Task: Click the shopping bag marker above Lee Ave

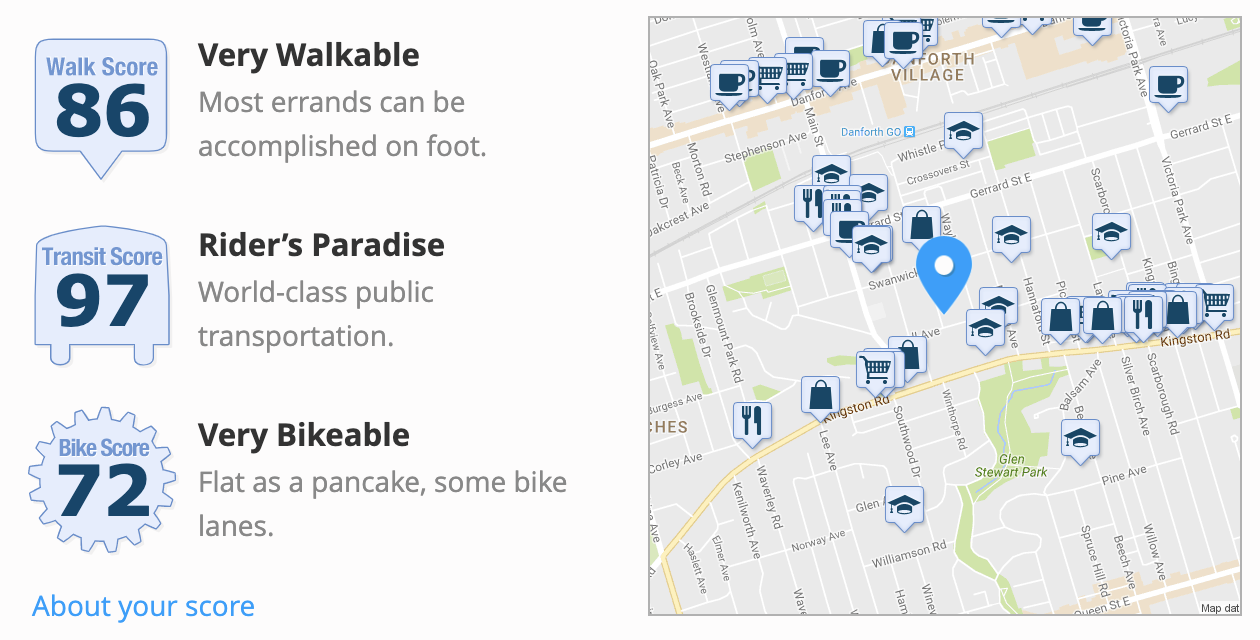Action: [x=820, y=398]
